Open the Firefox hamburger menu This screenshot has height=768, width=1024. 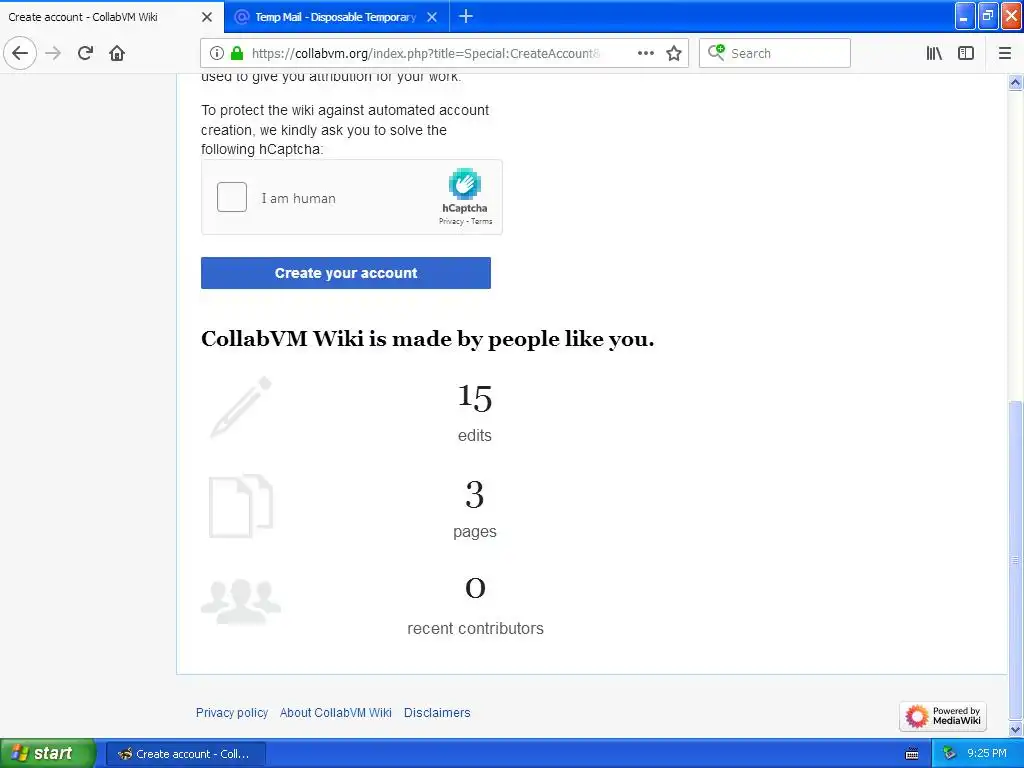(x=1005, y=53)
